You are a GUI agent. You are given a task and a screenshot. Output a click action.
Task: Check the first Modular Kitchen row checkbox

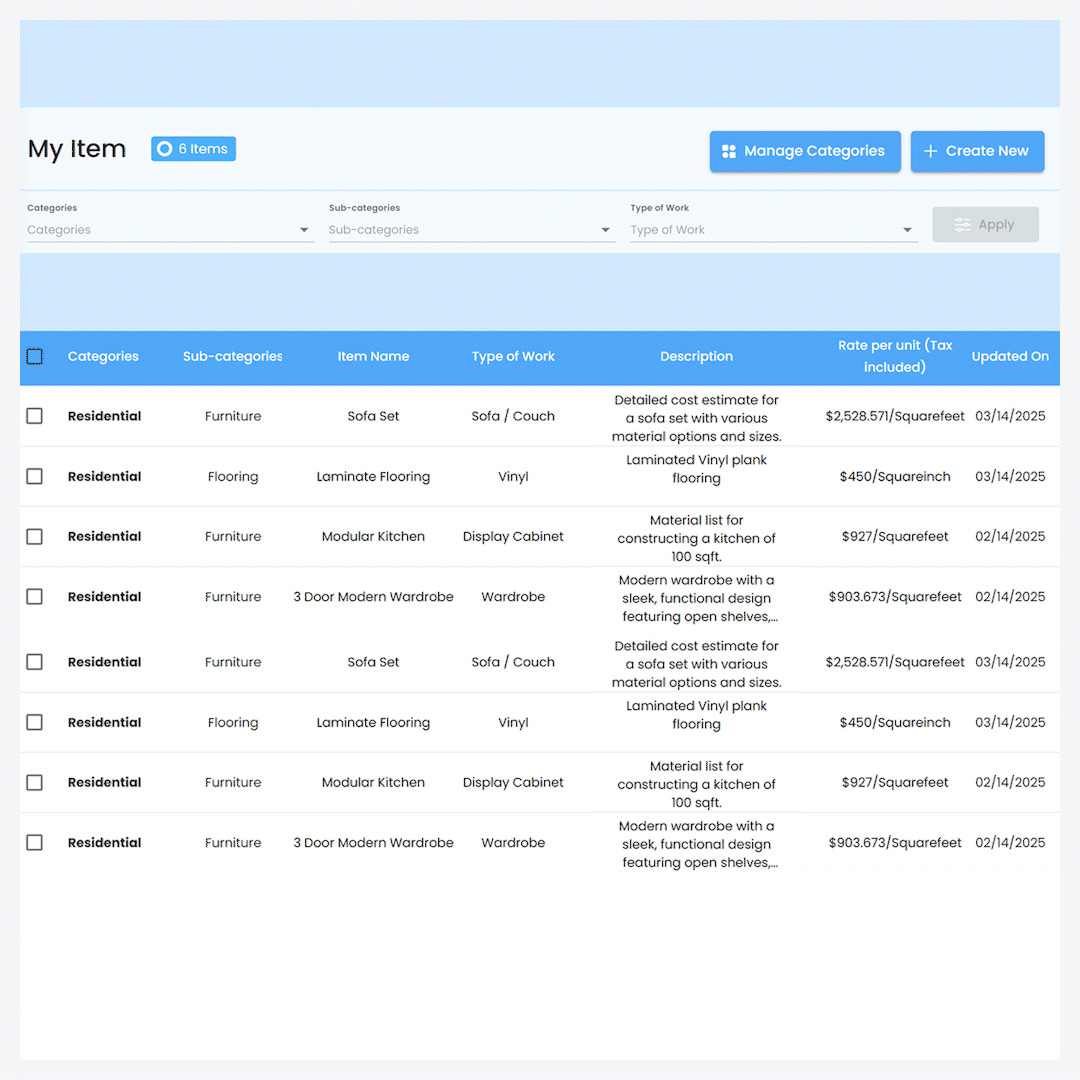click(35, 537)
